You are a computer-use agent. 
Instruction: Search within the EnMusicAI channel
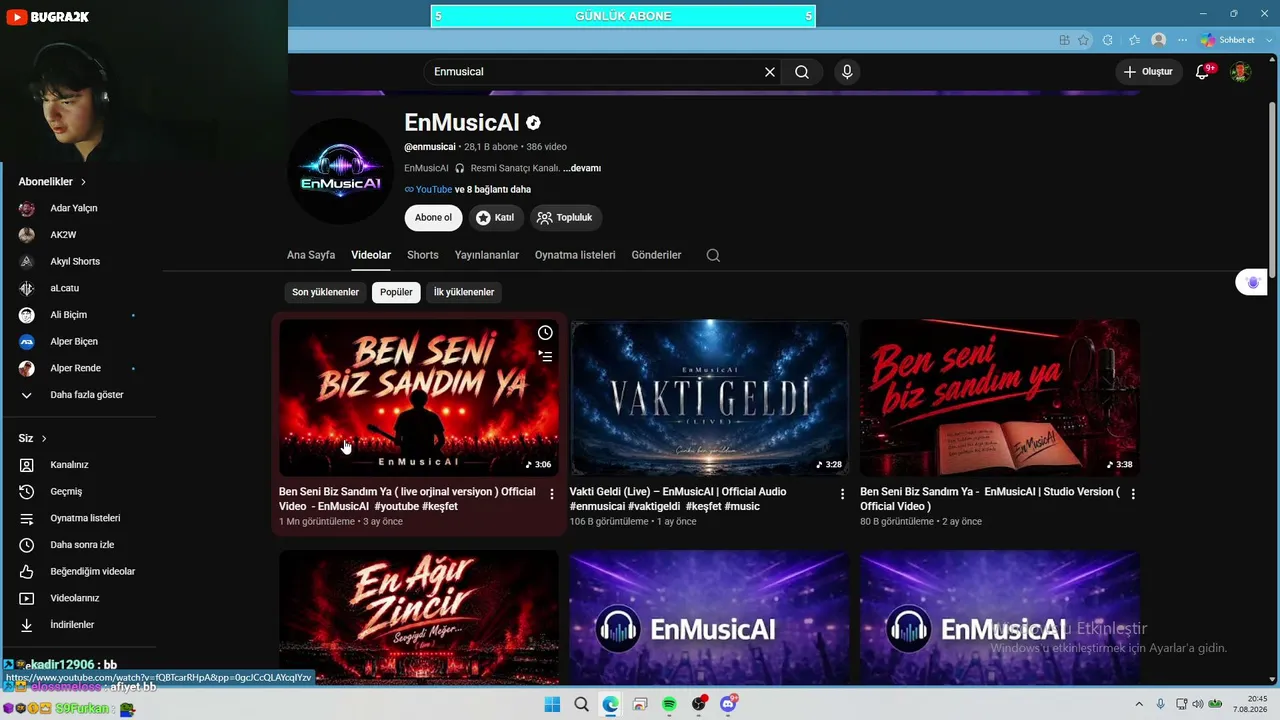[713, 255]
